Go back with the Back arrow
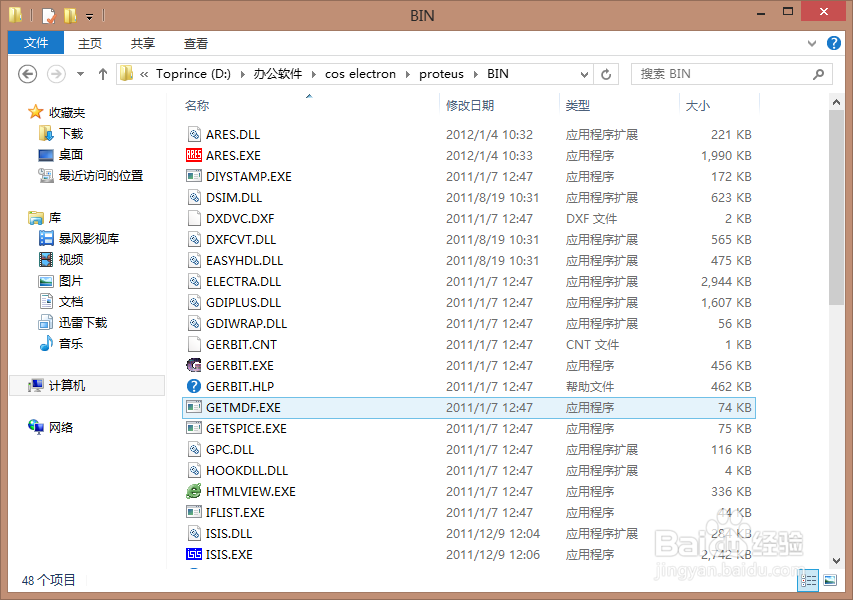The image size is (853, 600). click(27, 74)
